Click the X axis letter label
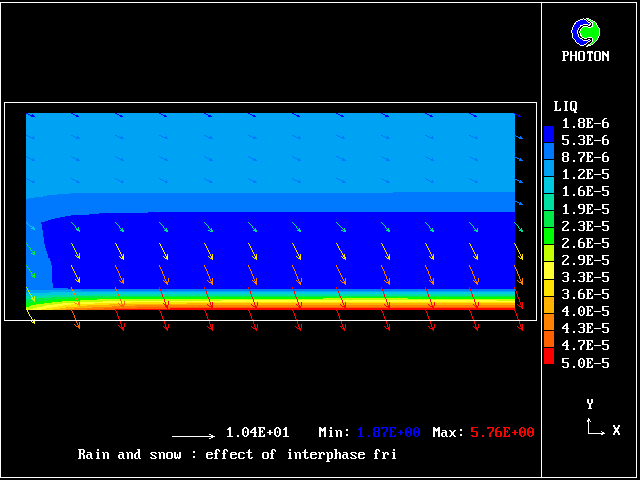The width and height of the screenshot is (640, 480). (x=616, y=430)
